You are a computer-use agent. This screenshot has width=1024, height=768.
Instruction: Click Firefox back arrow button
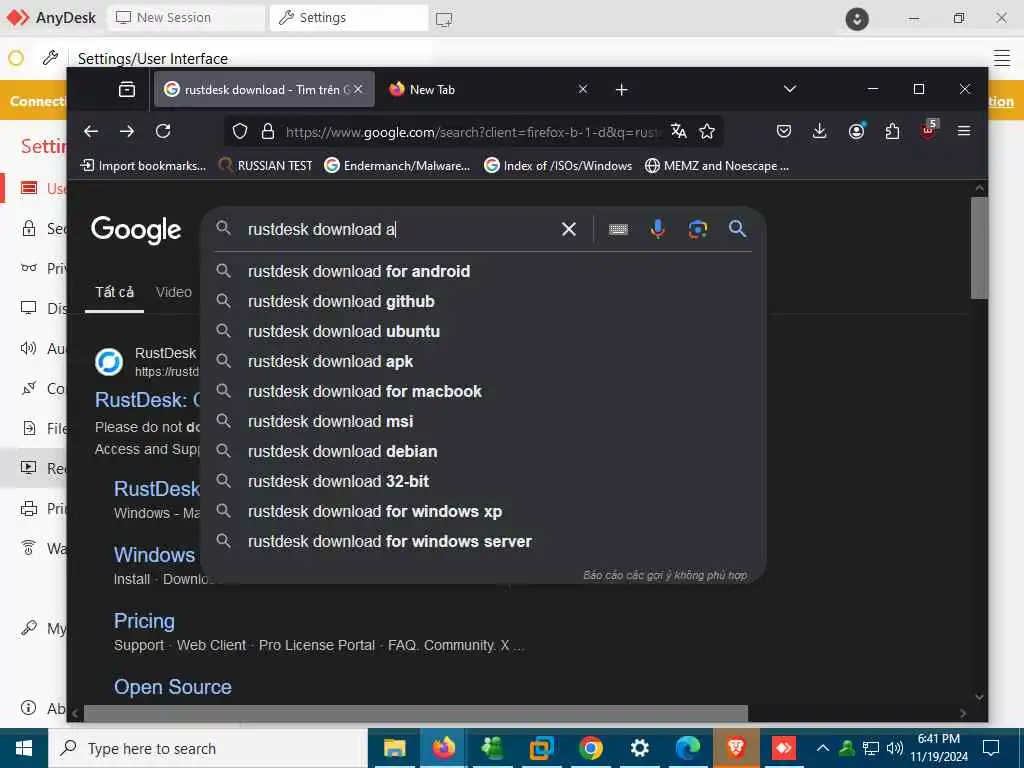tap(91, 131)
